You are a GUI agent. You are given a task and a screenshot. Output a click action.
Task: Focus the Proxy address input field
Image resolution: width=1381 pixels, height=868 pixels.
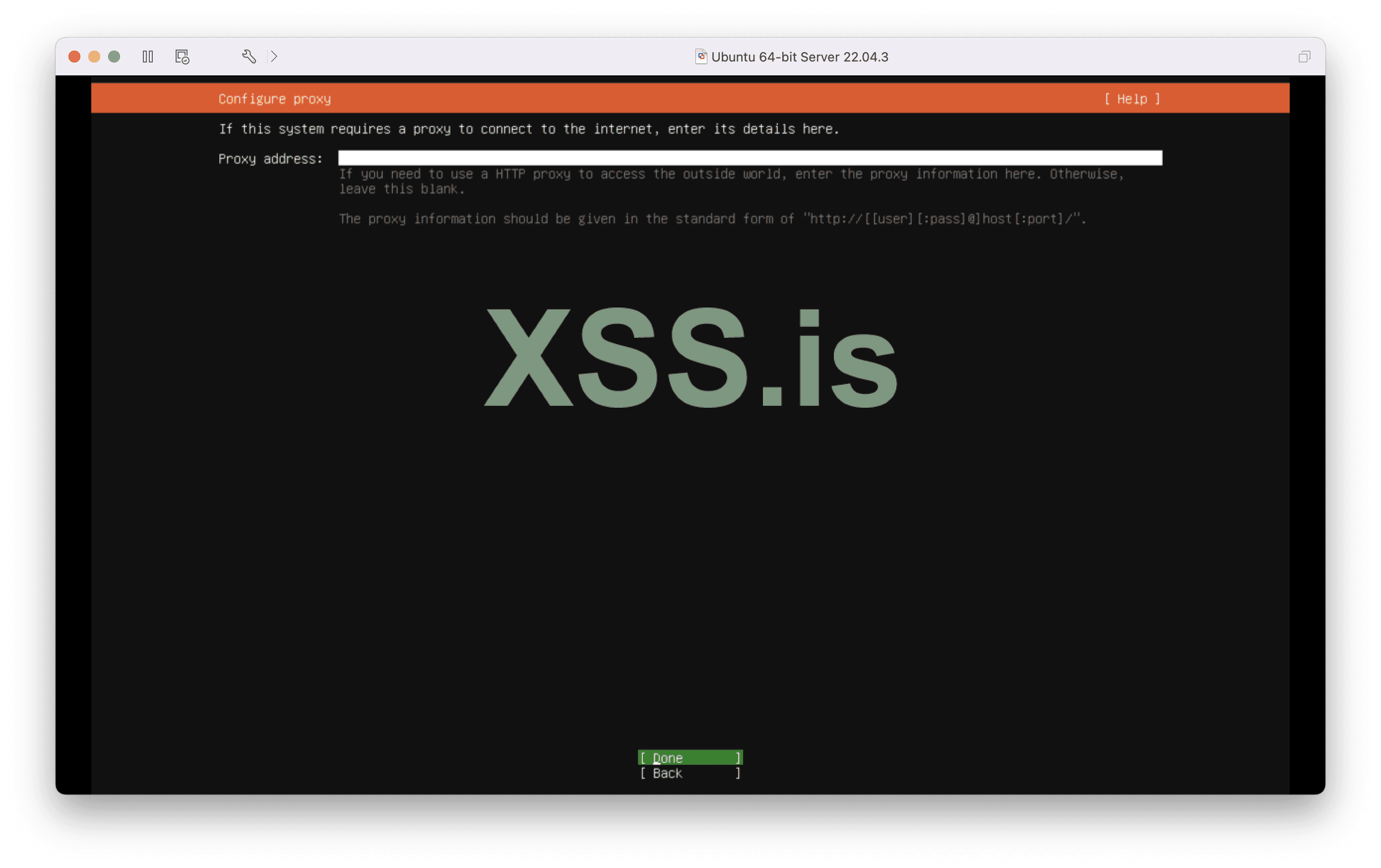point(750,158)
